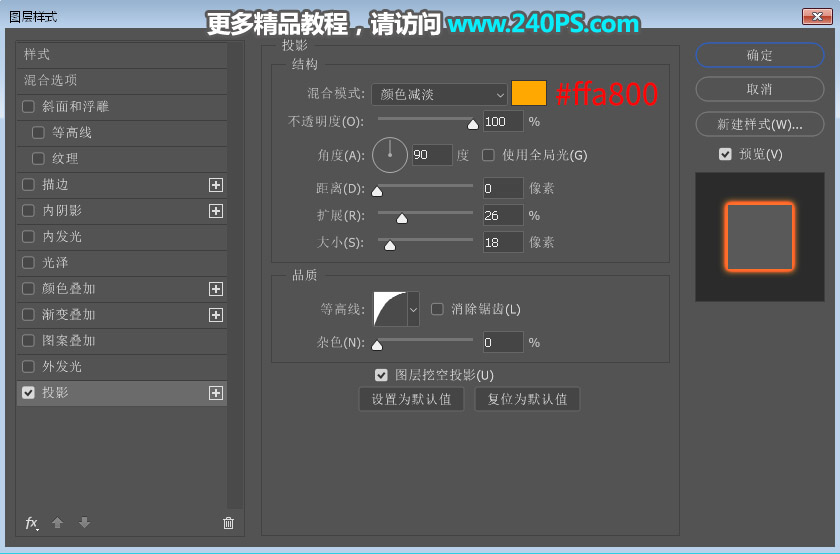Toggle 消除锯齿 checkbox
The width and height of the screenshot is (840, 554).
[x=437, y=309]
